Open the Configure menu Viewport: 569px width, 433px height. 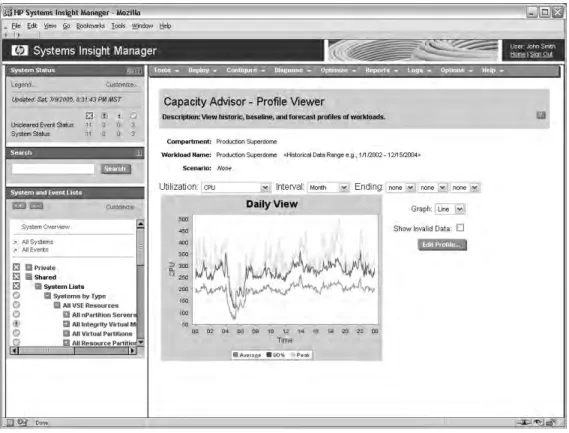click(x=246, y=70)
